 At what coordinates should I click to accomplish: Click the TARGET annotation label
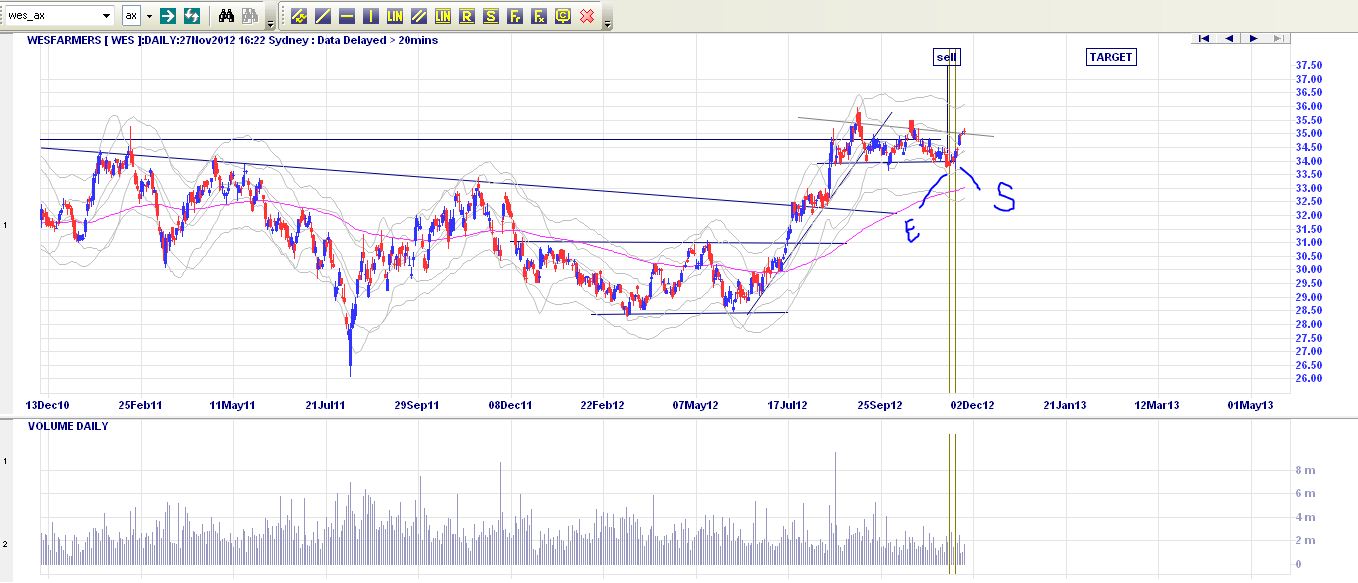pyautogui.click(x=1111, y=57)
